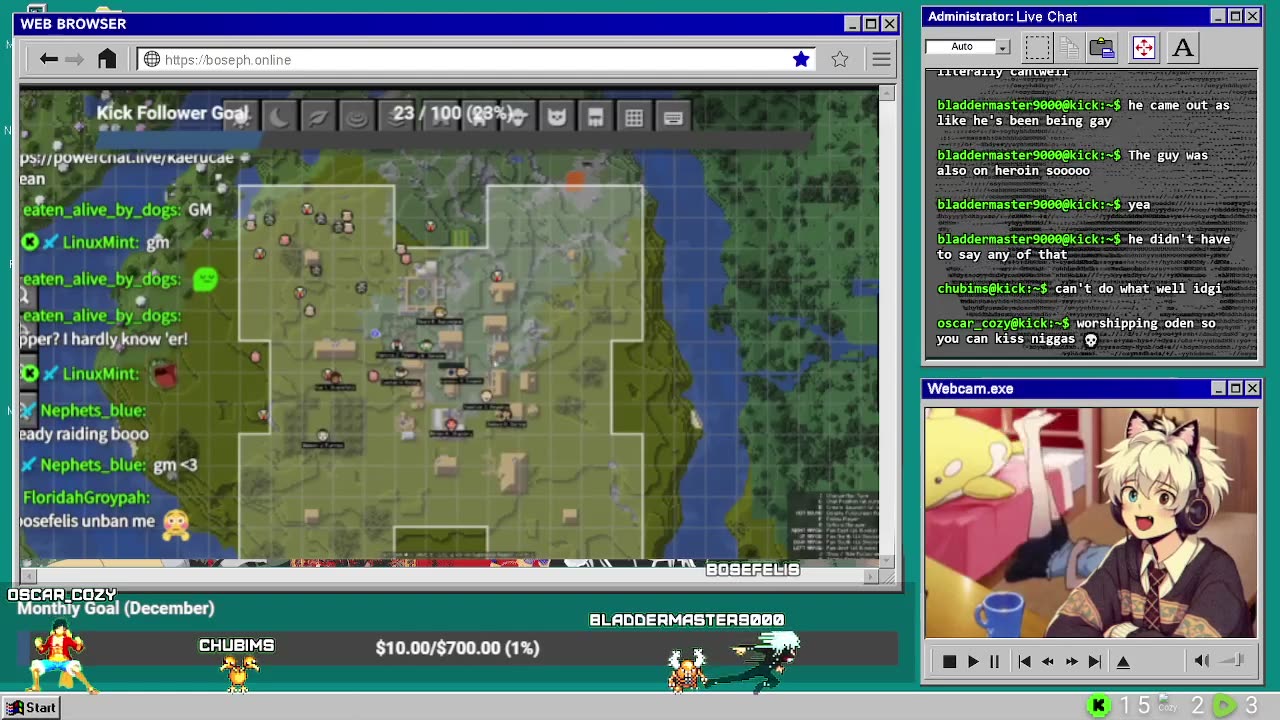Stop playback in Webcam.exe
This screenshot has width=1280, height=720.
click(x=949, y=661)
